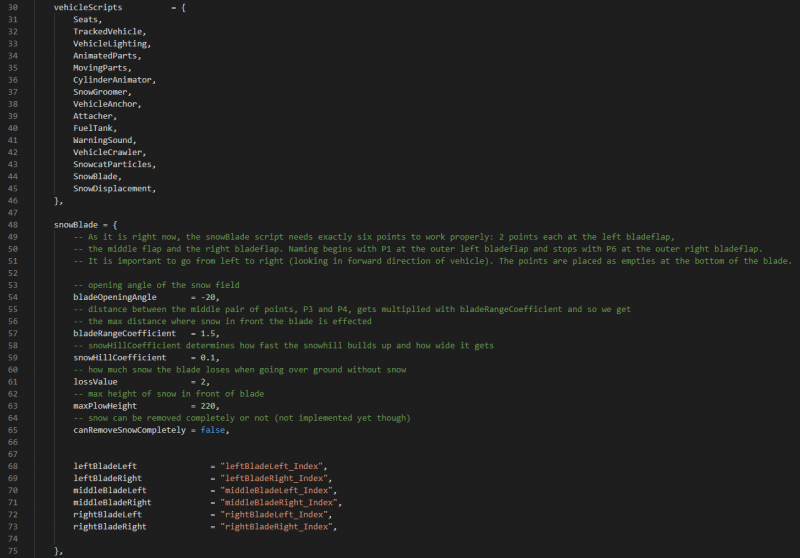Click the maxPlowHeight value 220

(x=208, y=406)
